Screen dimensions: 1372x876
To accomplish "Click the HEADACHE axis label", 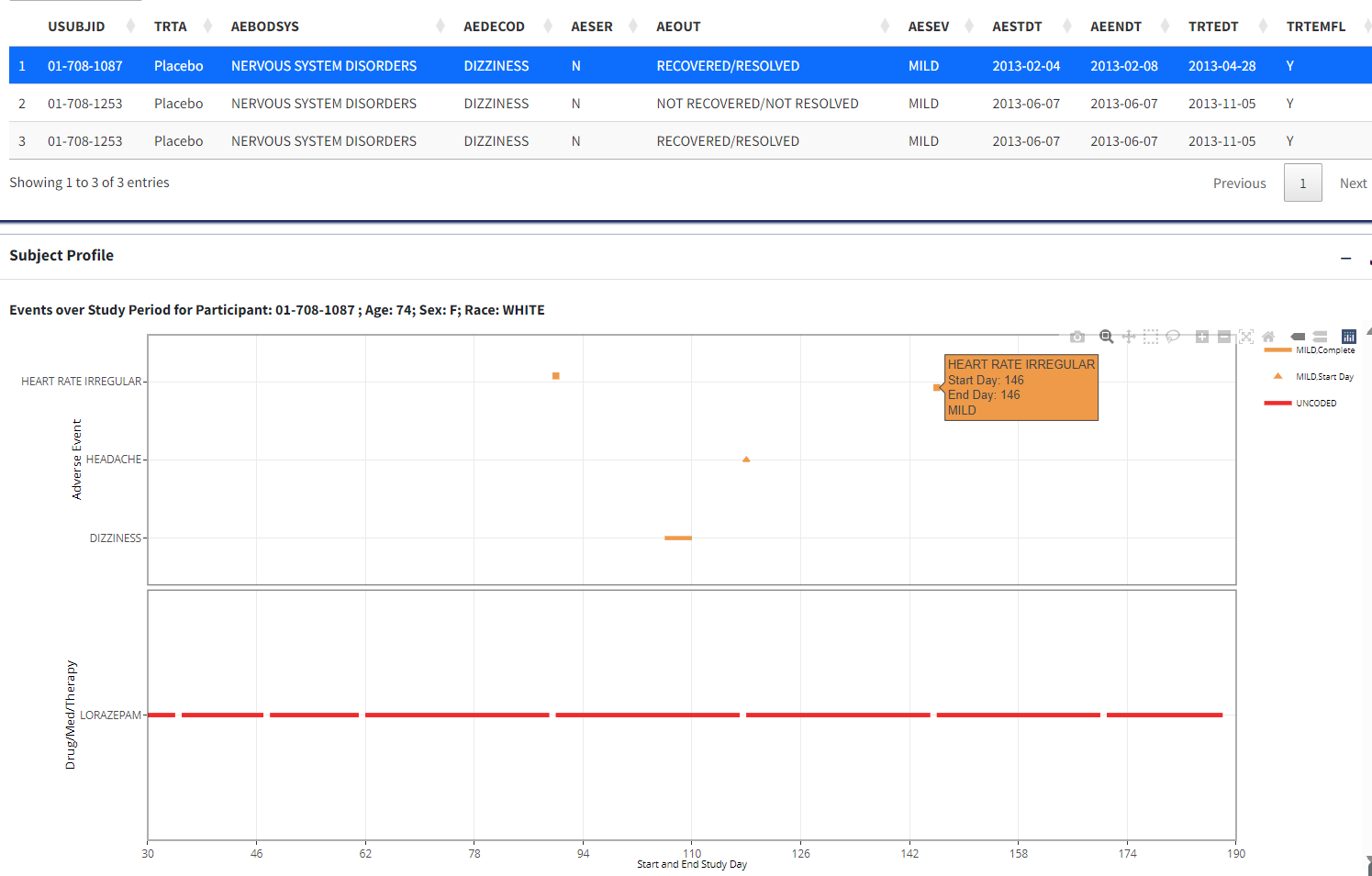I will click(114, 460).
